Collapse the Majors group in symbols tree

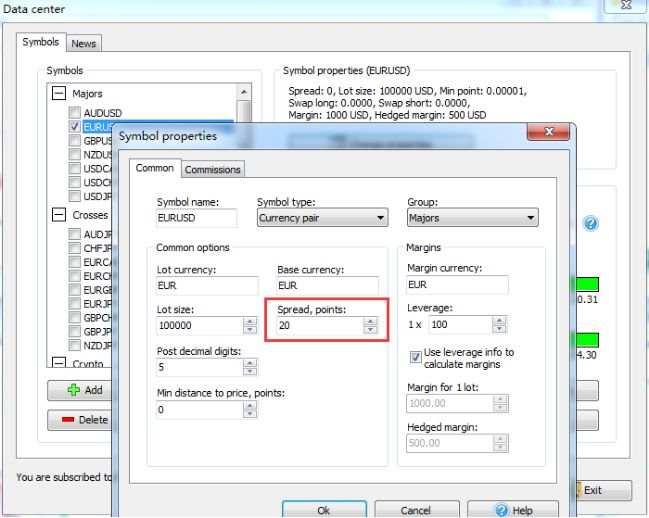coord(59,93)
